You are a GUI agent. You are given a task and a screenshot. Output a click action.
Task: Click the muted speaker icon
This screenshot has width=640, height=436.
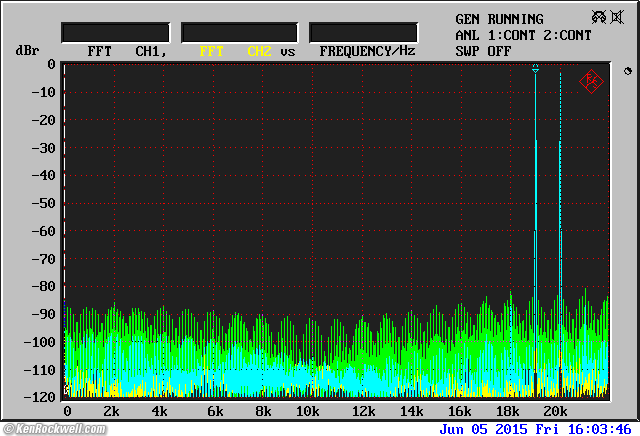pyautogui.click(x=617, y=17)
